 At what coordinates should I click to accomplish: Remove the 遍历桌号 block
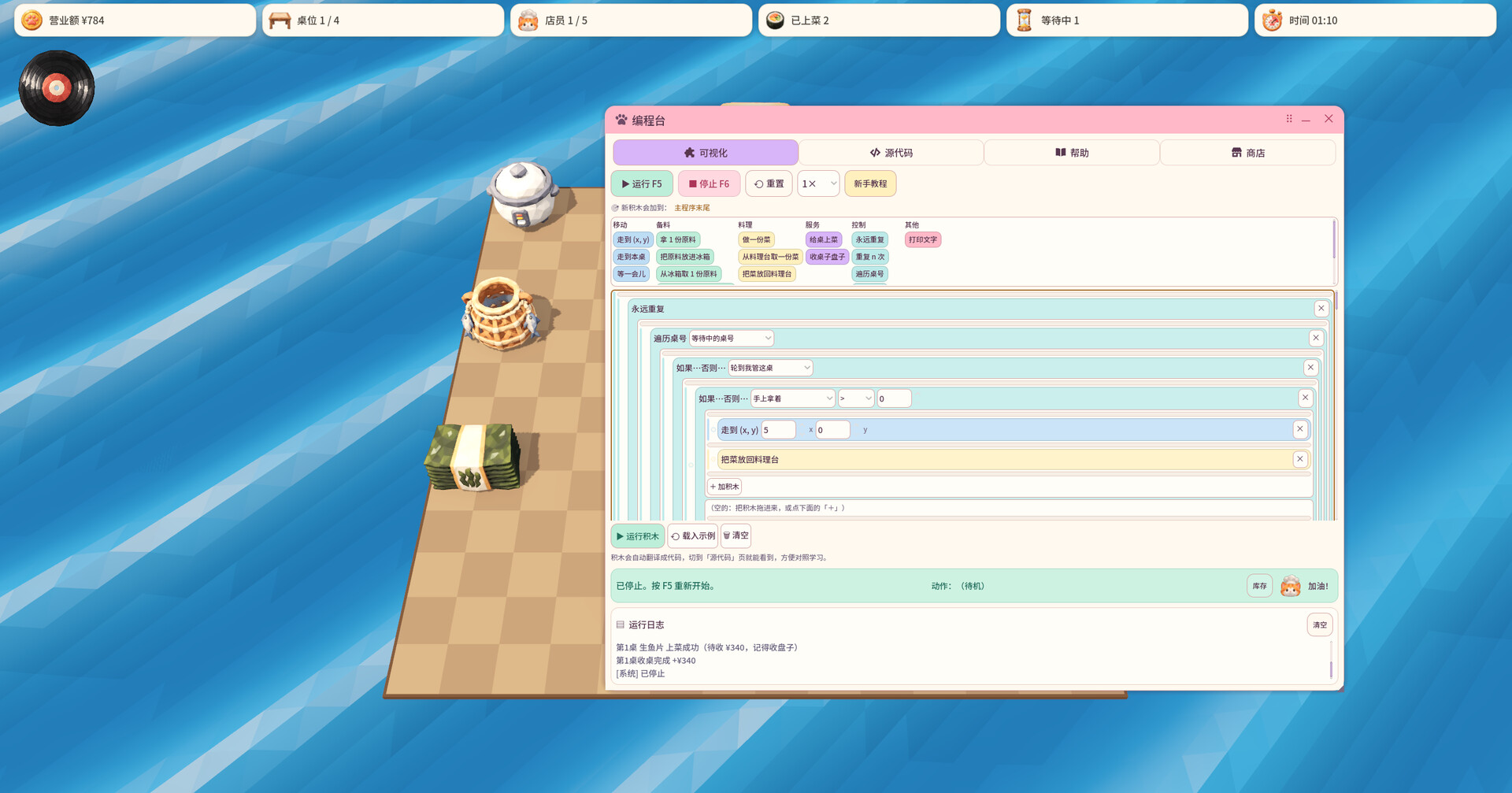coord(1315,338)
